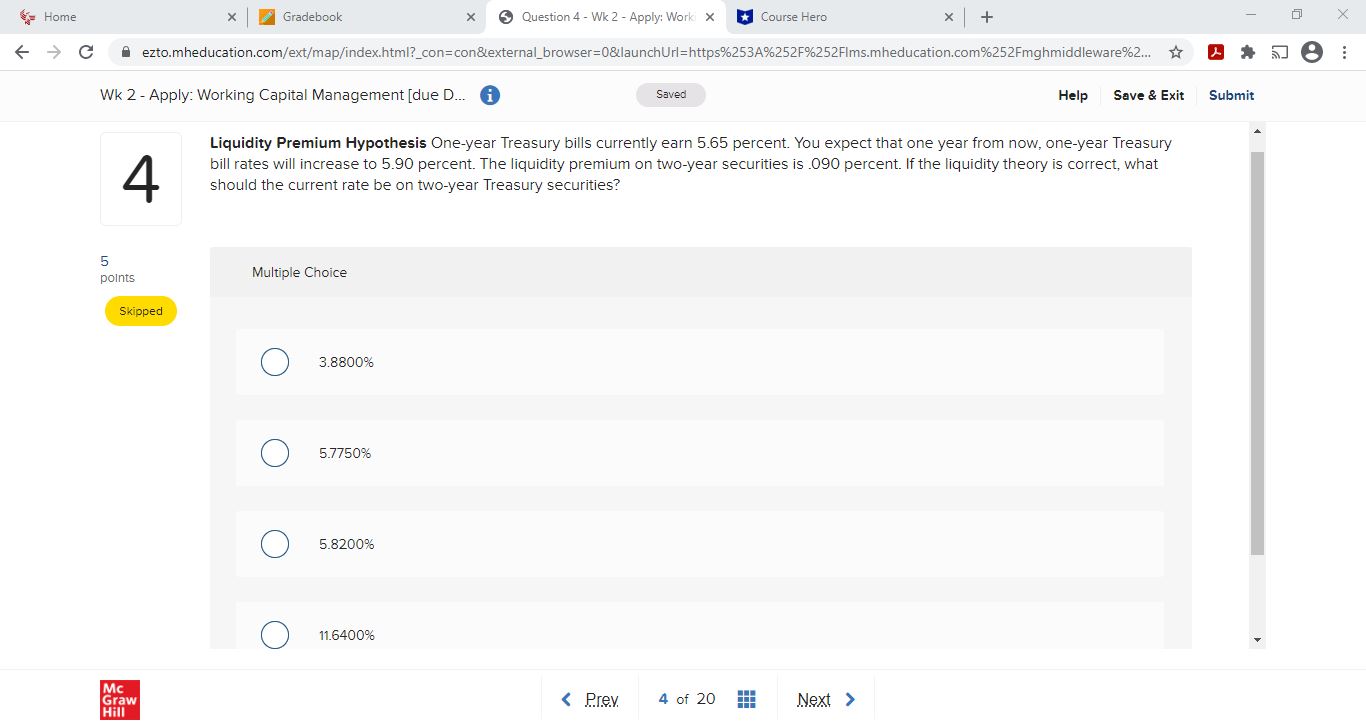Viewport: 1366px width, 728px height.
Task: Go to the next question
Action: (827, 699)
